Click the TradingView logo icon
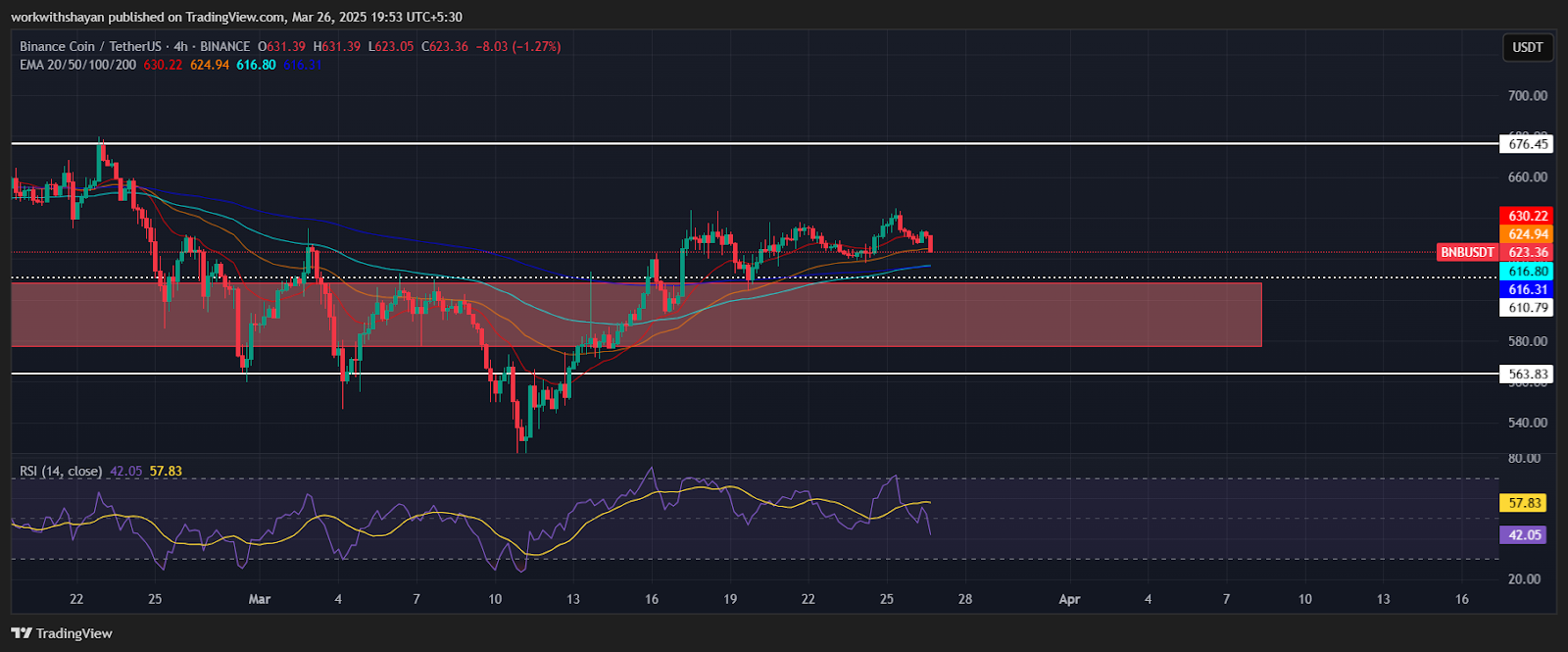Screen dimensions: 1568x652 (22, 633)
